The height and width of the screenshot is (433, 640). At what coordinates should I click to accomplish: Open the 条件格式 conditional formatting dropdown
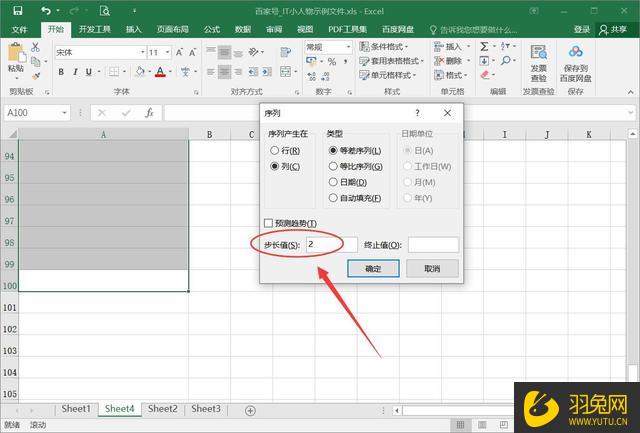click(x=383, y=47)
